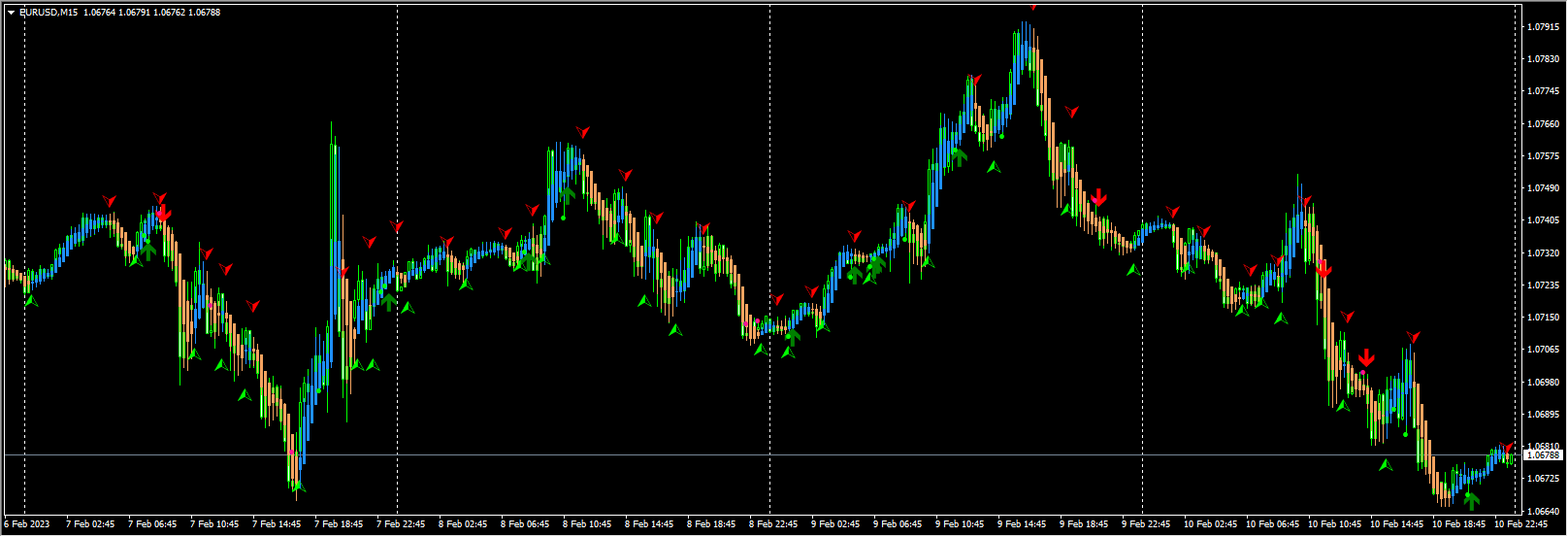The image size is (1568, 537).
Task: Click the 7 Feb 14:45 time label
Action: pos(277,524)
